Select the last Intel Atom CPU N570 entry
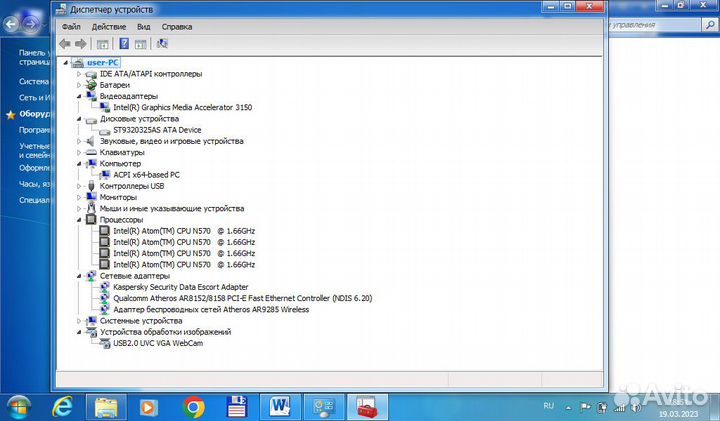Viewport: 720px width, 421px height. 184,264
